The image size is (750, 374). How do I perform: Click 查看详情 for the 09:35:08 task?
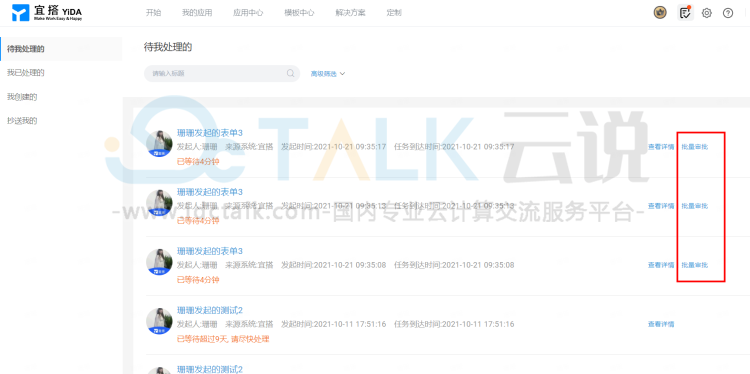click(x=661, y=265)
